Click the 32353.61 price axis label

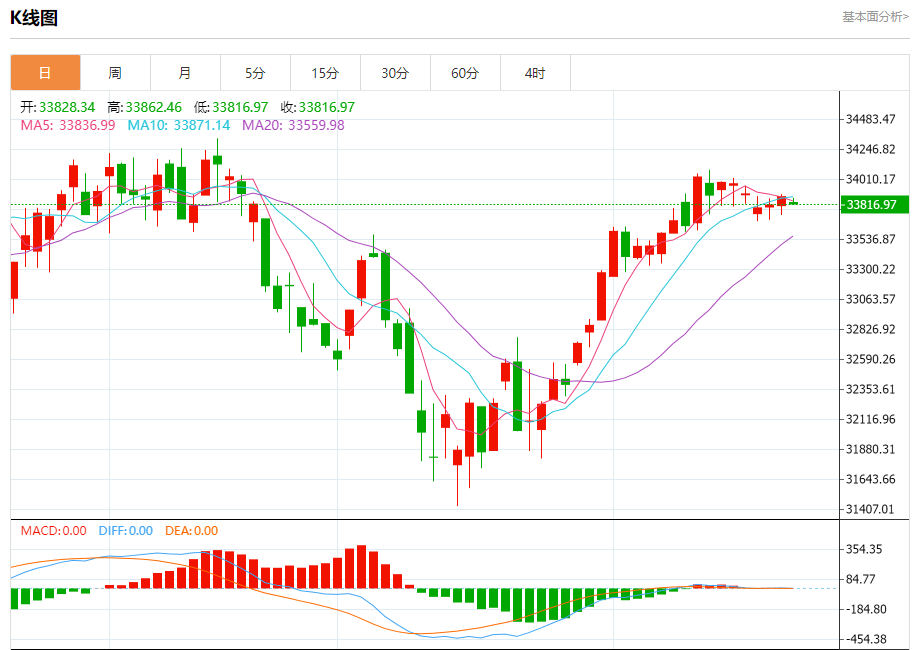[870, 389]
